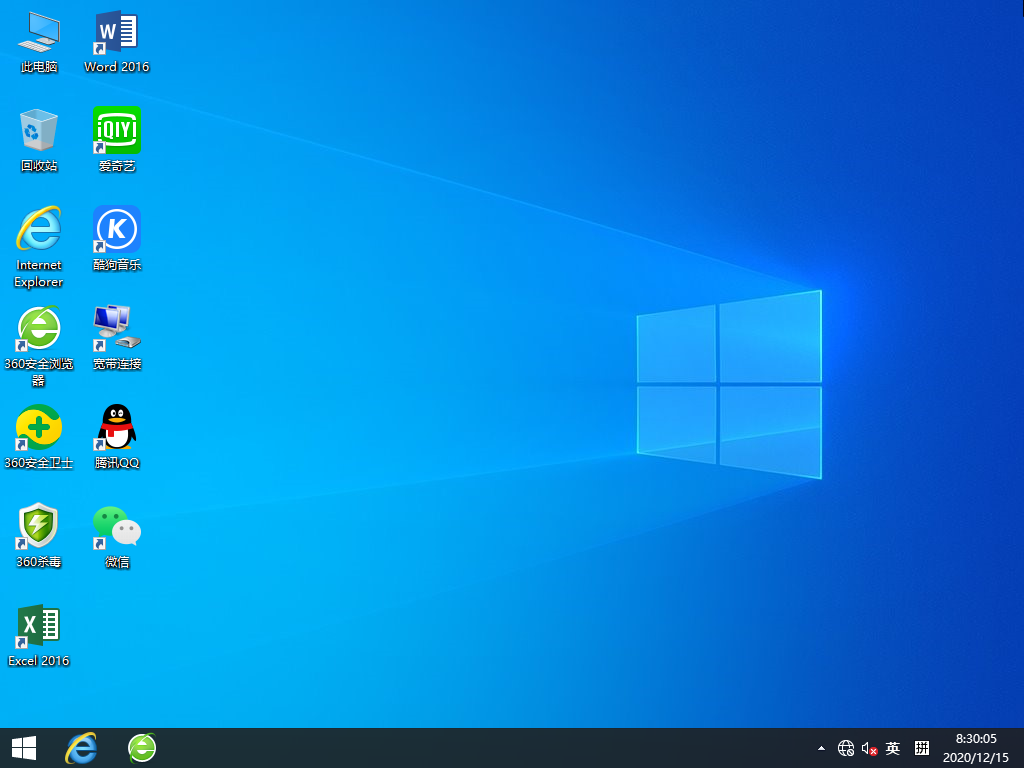The width and height of the screenshot is (1024, 768).
Task: Show hidden system tray icons
Action: tap(821, 748)
